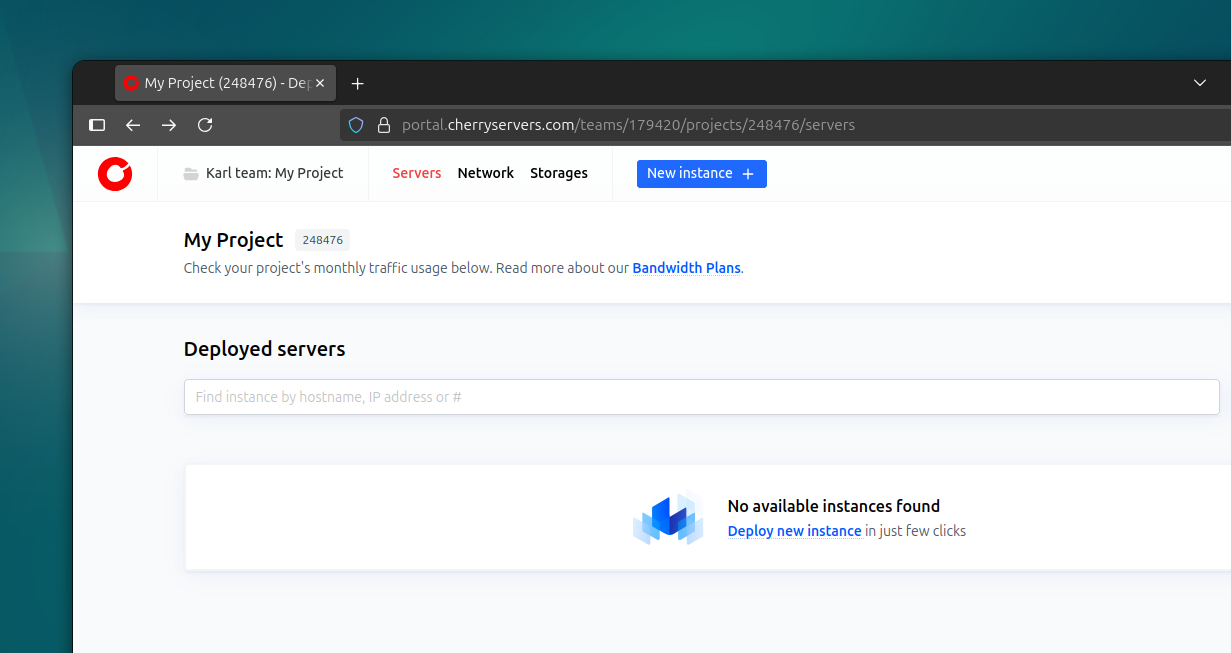Open the Servers menu item

tap(417, 173)
